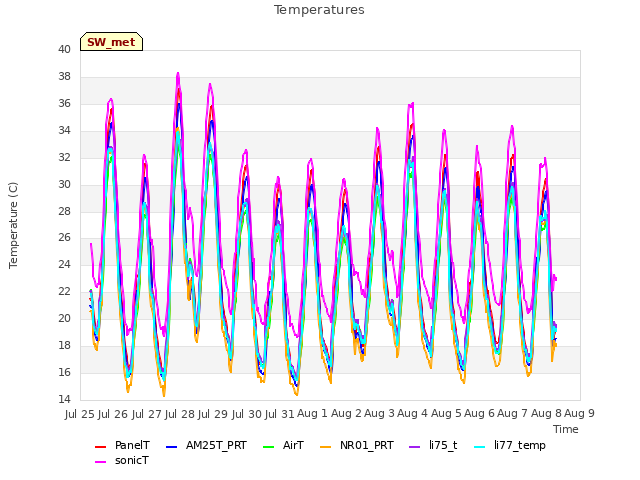Click the Aug 9 x-axis tick label
Viewport: 640px width, 480px height.
[x=579, y=413]
